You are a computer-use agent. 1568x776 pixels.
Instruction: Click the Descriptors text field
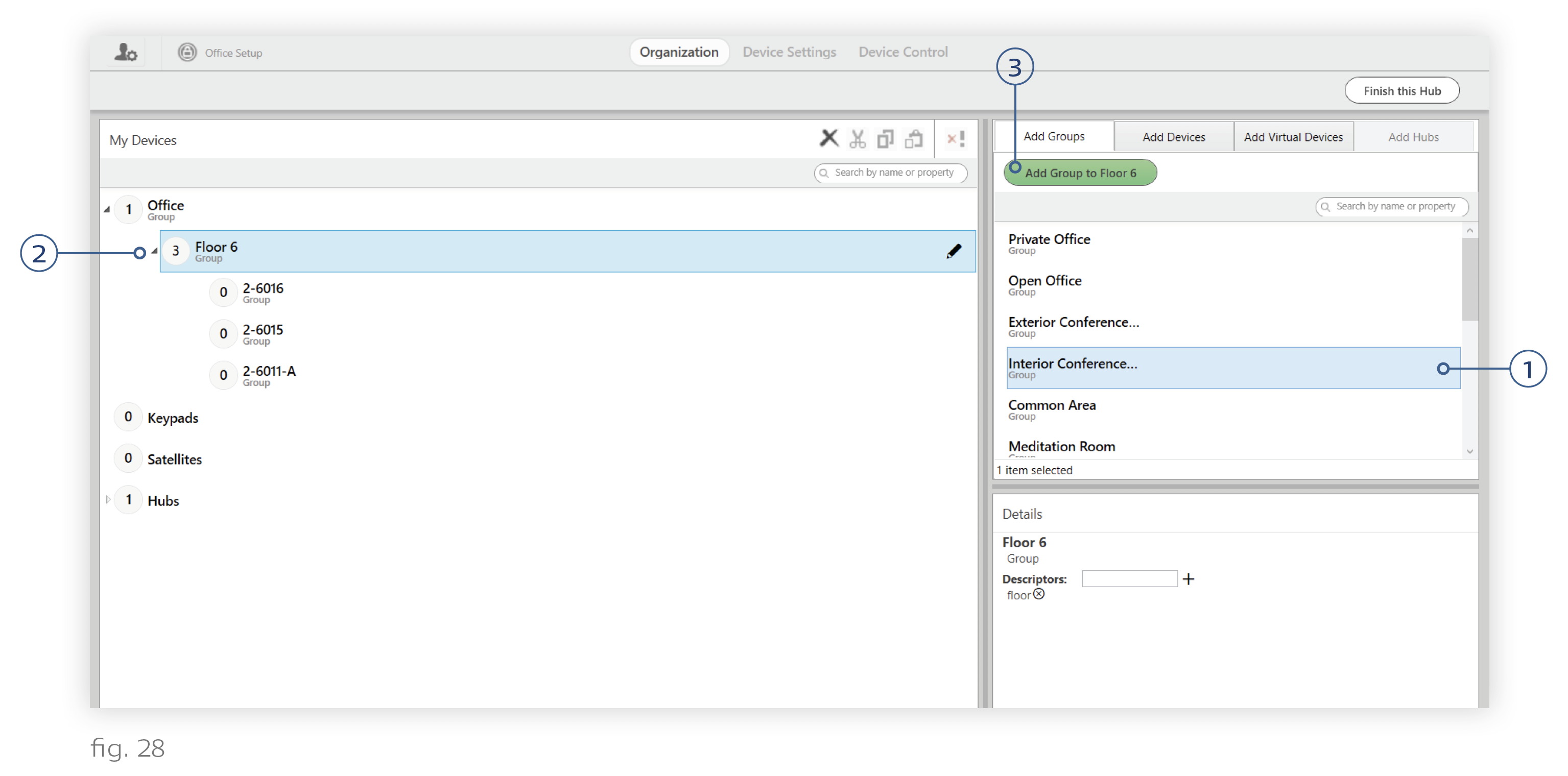(x=1129, y=579)
